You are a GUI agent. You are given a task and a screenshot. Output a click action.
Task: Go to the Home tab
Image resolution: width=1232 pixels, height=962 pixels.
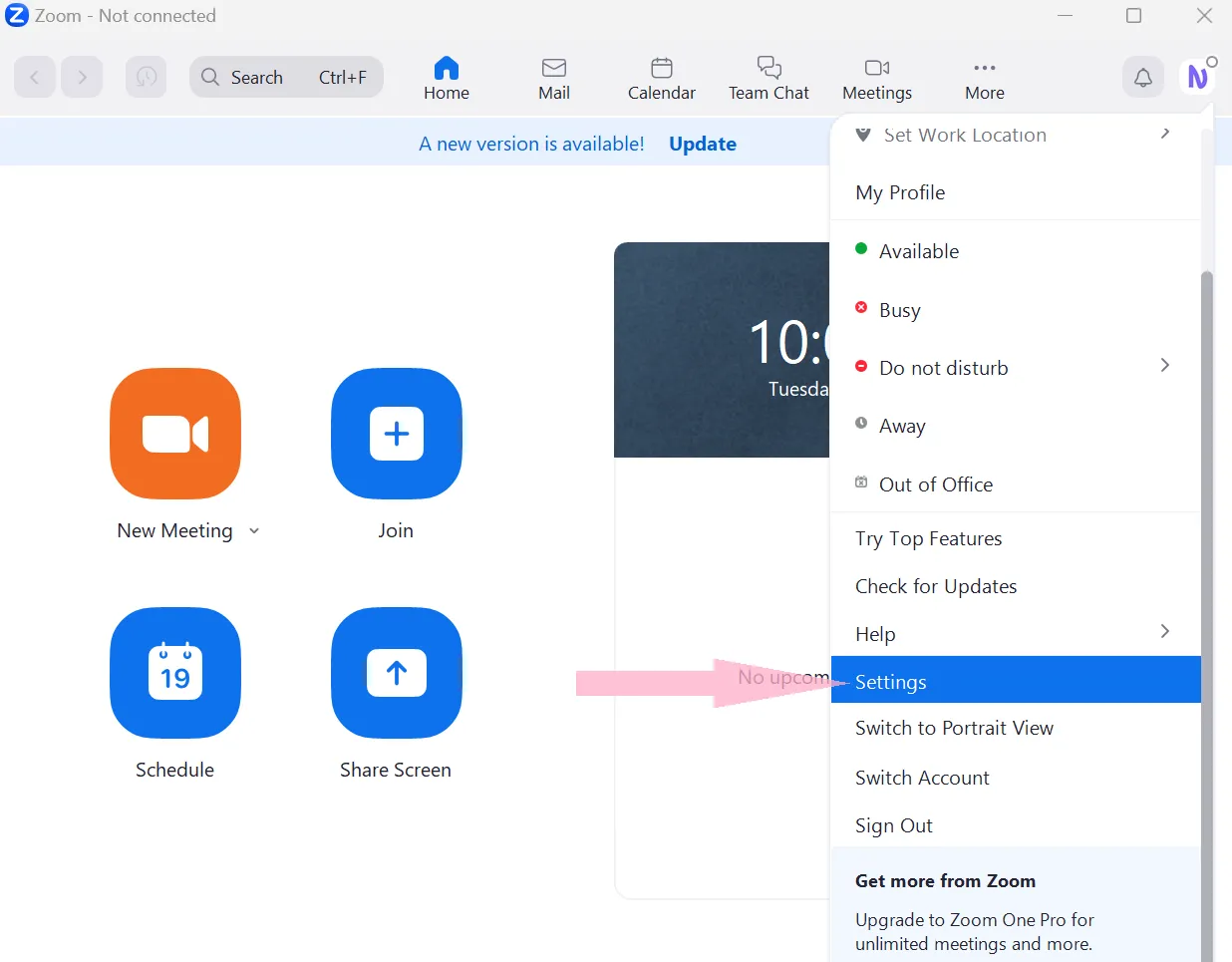tap(447, 78)
